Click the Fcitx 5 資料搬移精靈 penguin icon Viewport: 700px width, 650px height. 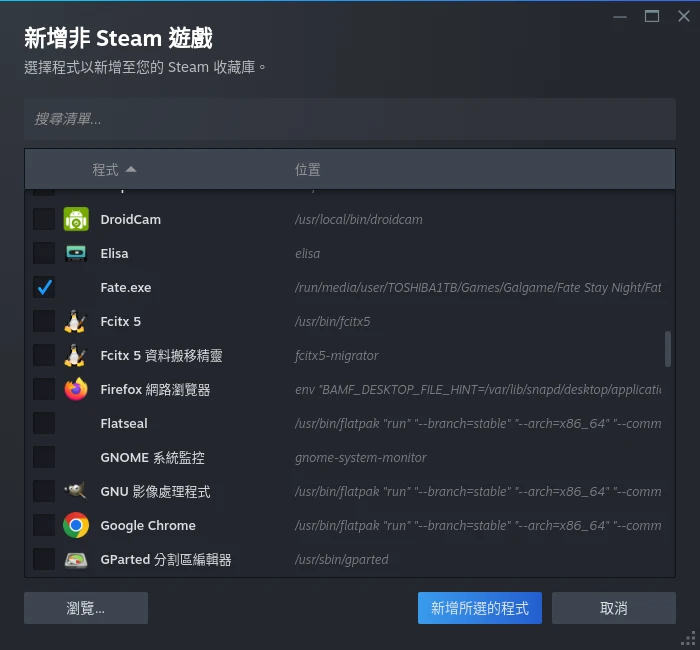(75, 355)
